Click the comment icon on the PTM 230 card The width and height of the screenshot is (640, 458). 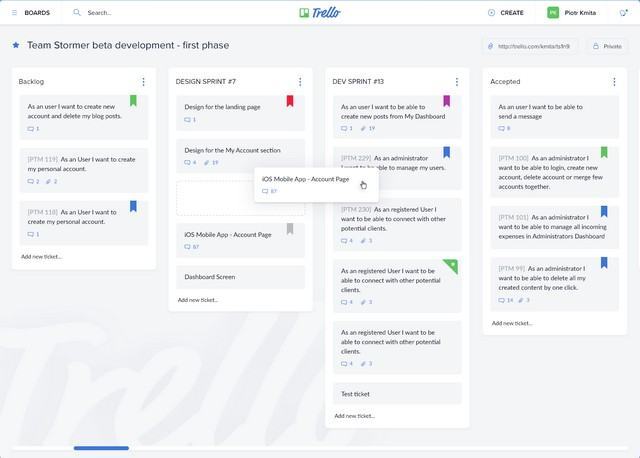(x=344, y=240)
